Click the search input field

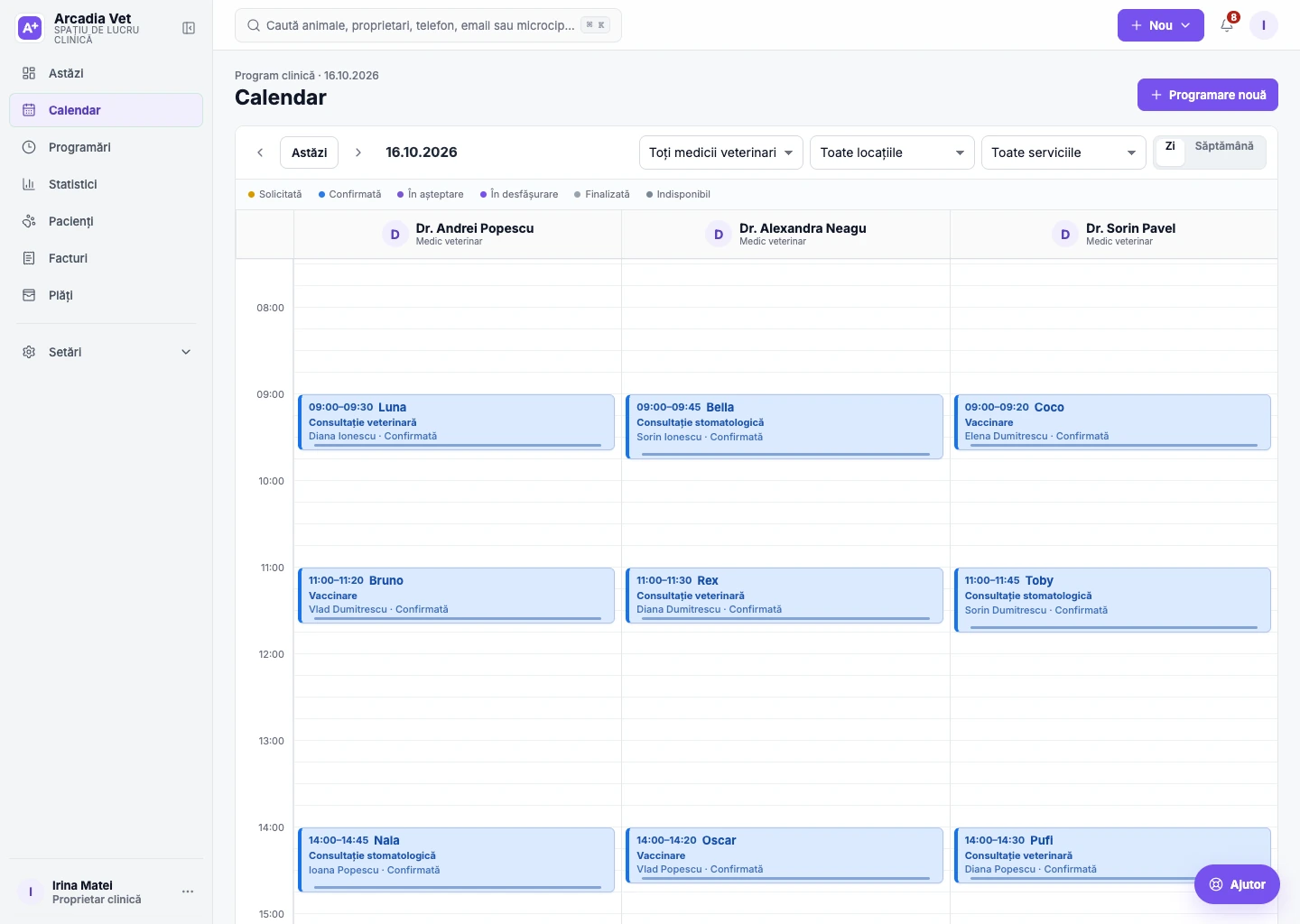(428, 25)
